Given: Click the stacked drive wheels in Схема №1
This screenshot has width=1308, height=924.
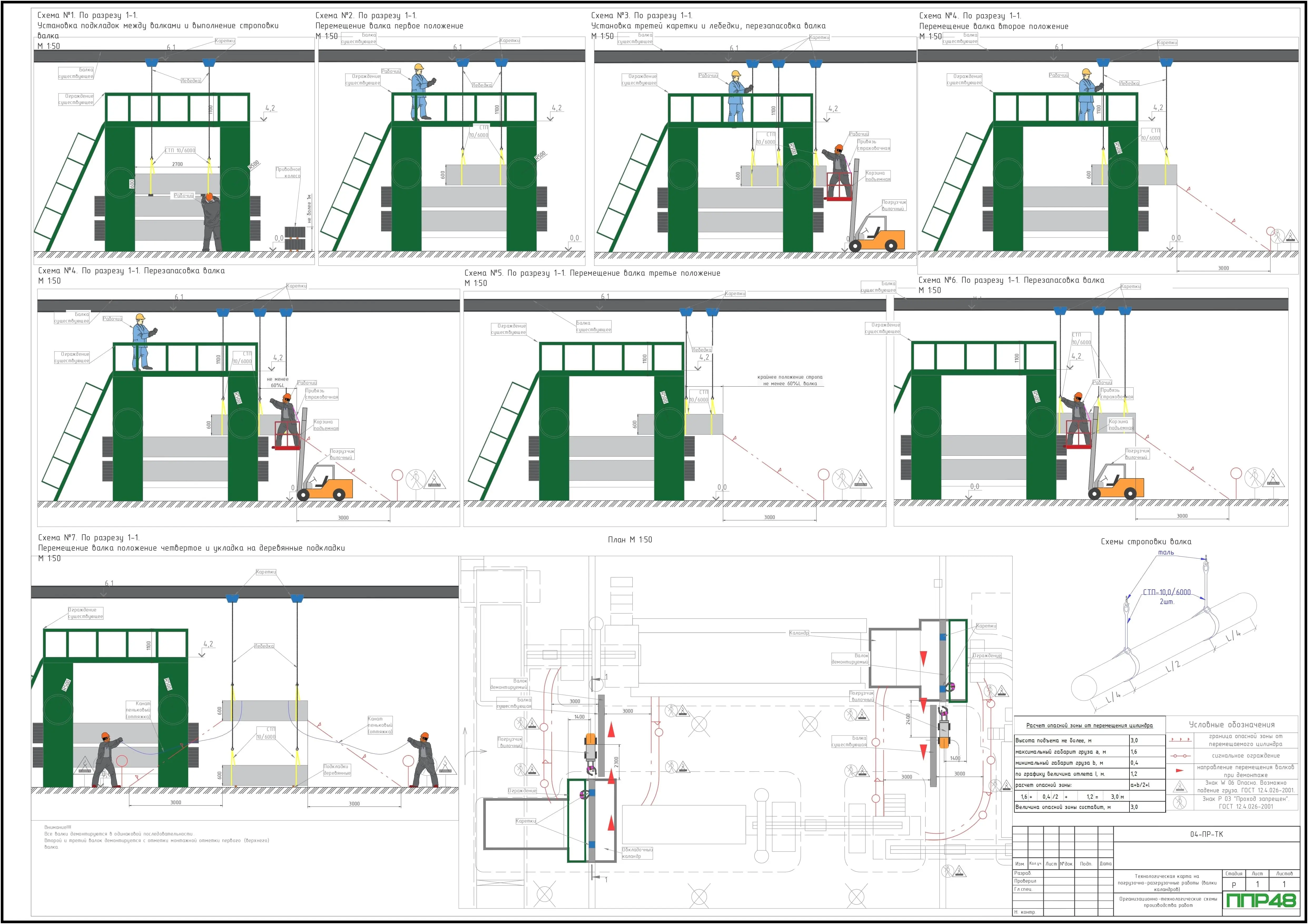Looking at the screenshot, I should [295, 238].
